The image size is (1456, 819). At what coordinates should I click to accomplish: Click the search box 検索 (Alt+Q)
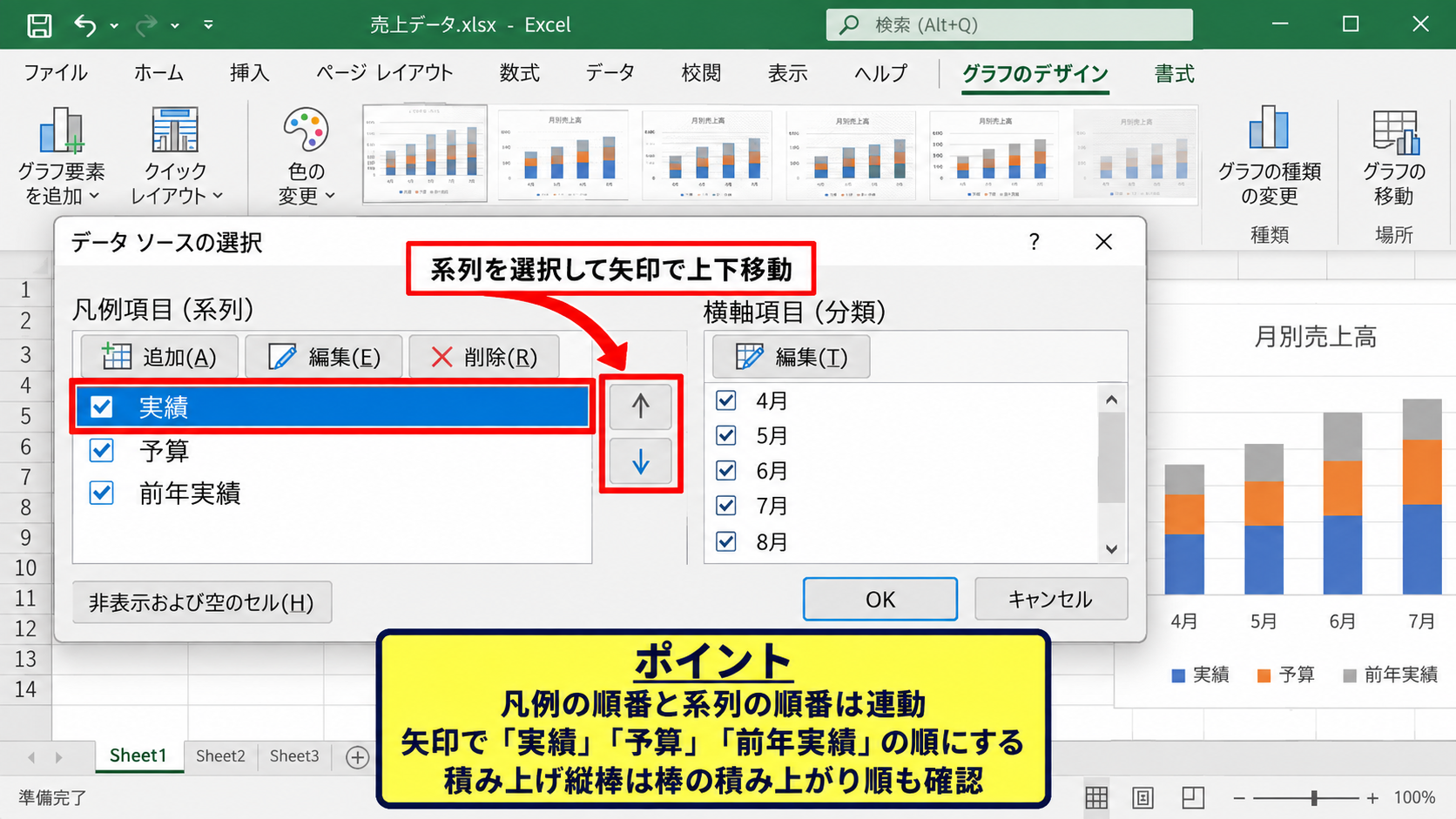(1009, 25)
